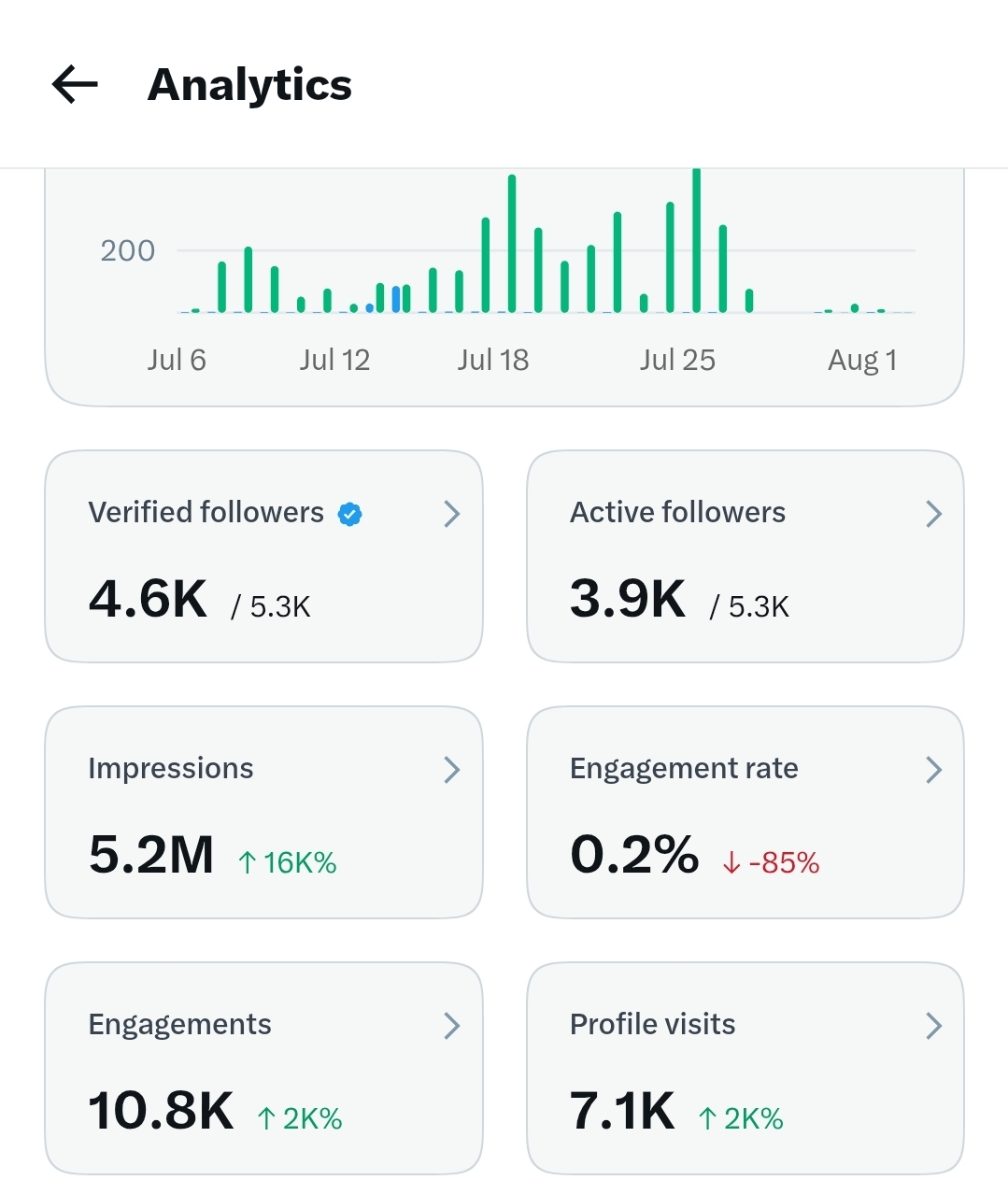Open the Active followers card

pos(745,557)
